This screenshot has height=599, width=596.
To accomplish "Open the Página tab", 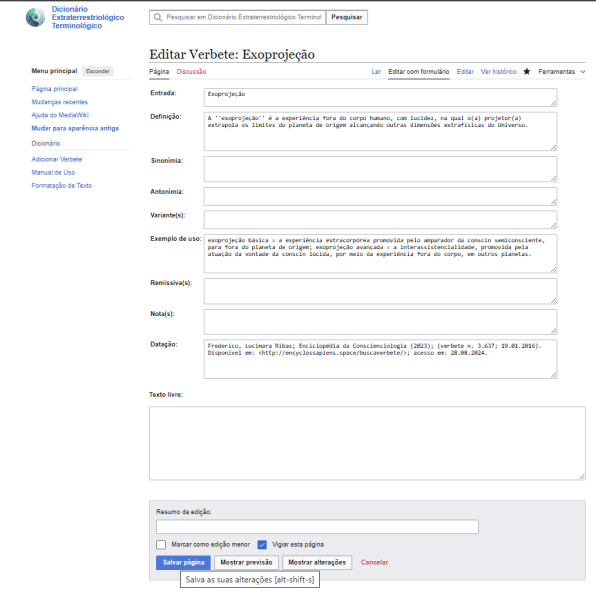I will tap(159, 71).
